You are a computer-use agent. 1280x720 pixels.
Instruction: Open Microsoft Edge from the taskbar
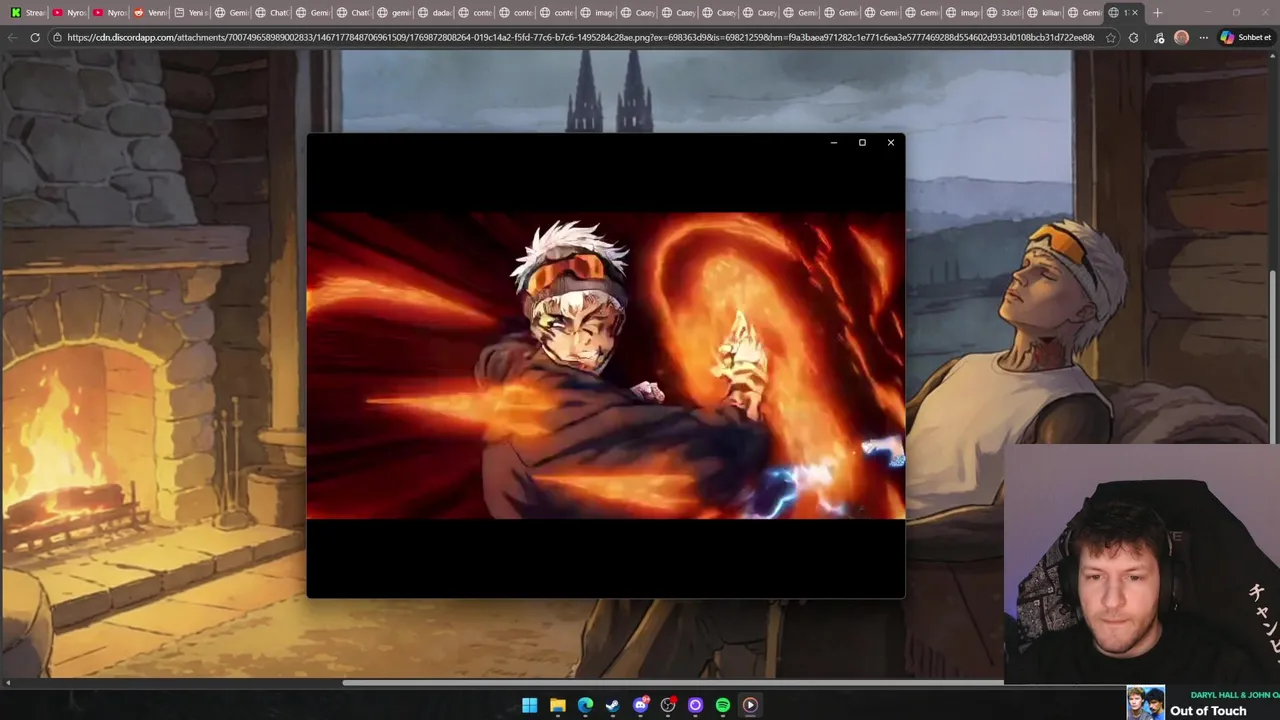[585, 705]
